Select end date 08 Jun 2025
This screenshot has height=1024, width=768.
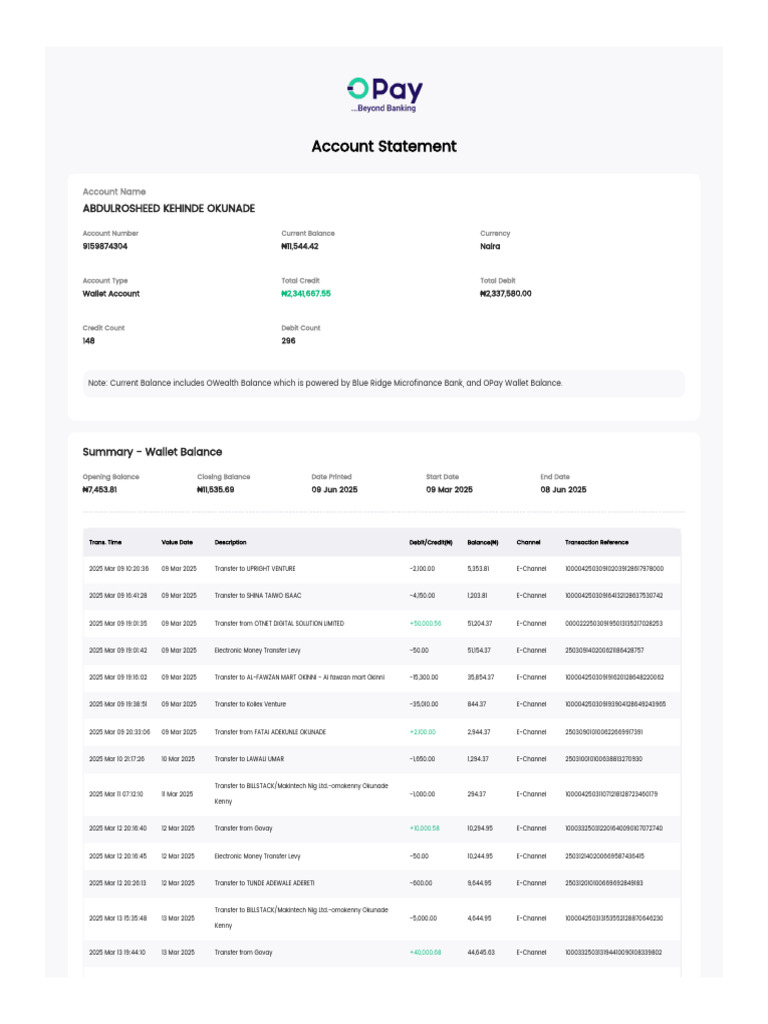(563, 490)
